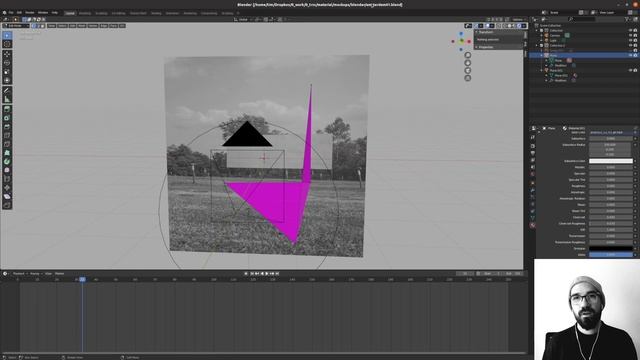640x360 pixels.
Task: Select the Move tool
Action: click(7, 54)
